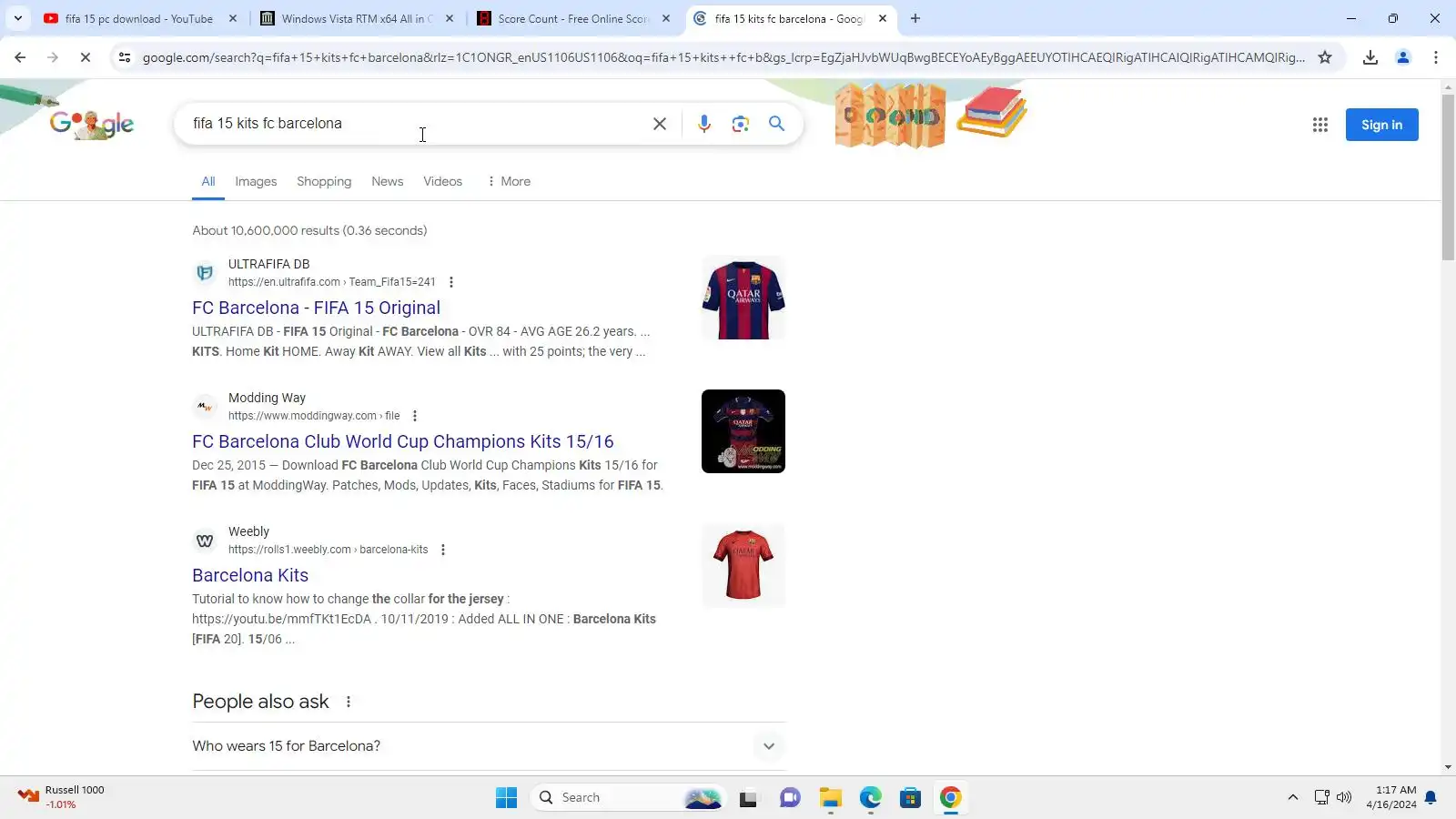
Task: Go back to previous page
Action: (20, 57)
